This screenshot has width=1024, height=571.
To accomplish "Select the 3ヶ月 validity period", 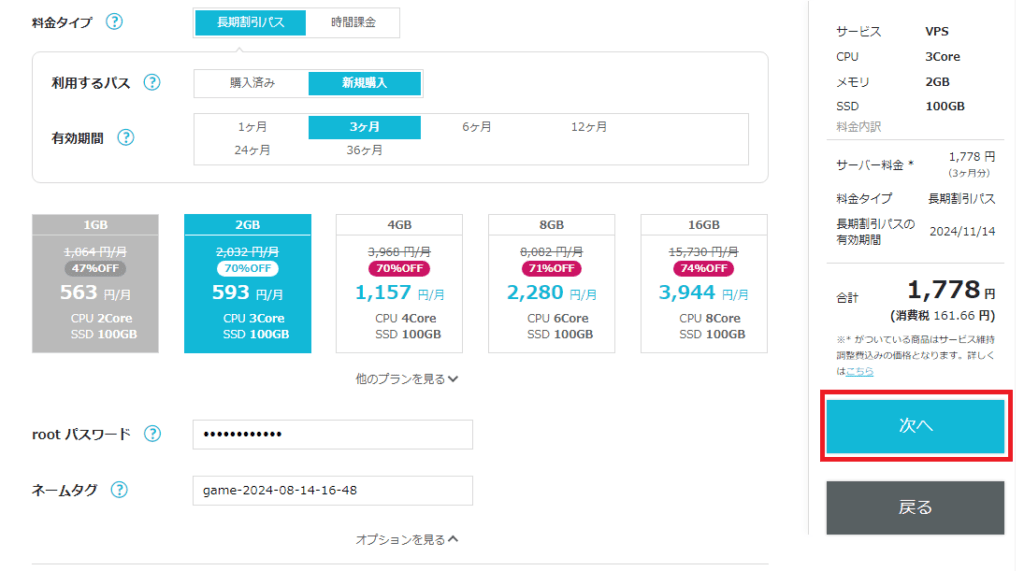I will (x=364, y=127).
